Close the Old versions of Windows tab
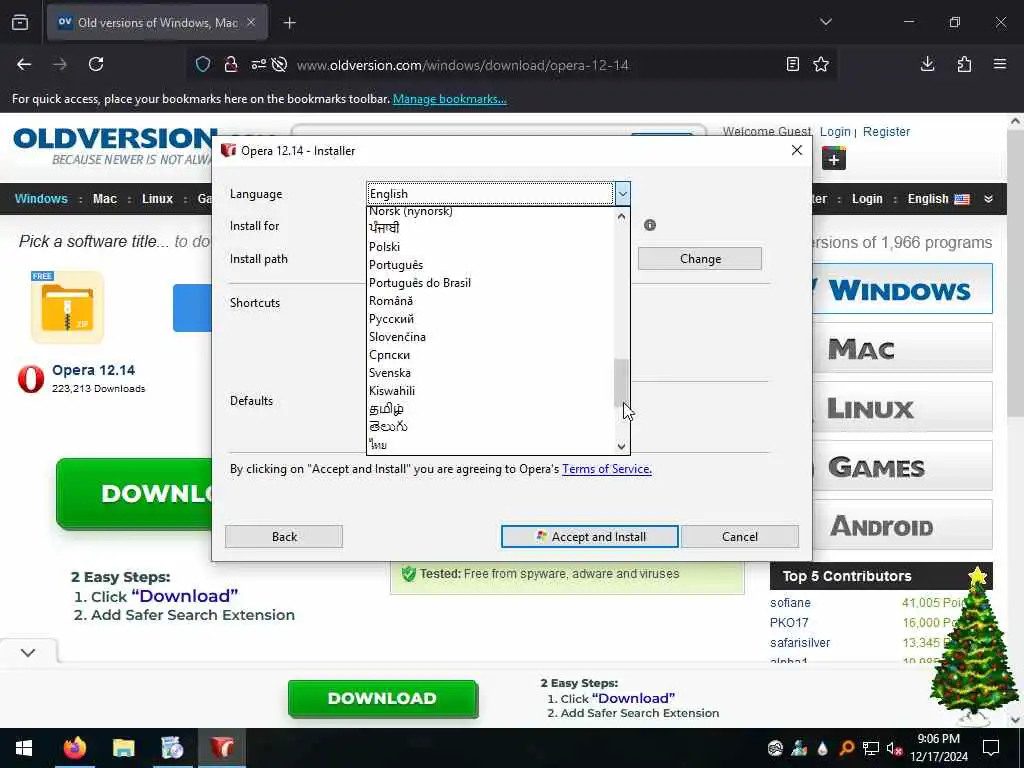Screen dimensions: 1024x768 (251, 23)
